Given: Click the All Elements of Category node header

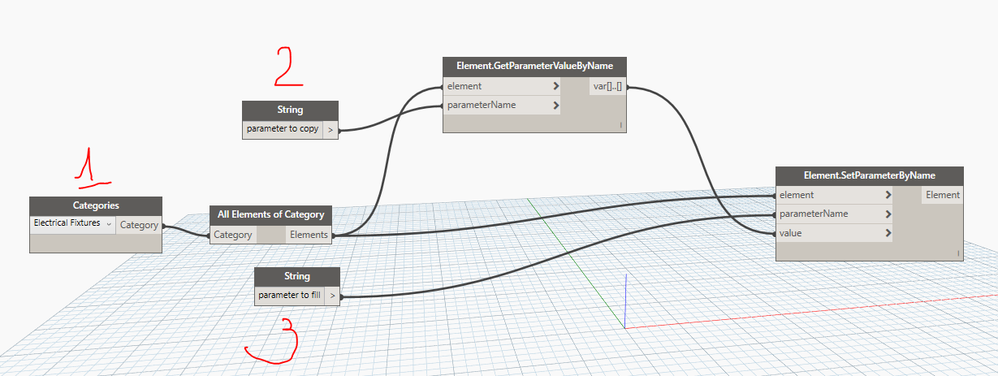Looking at the screenshot, I should click(x=271, y=214).
